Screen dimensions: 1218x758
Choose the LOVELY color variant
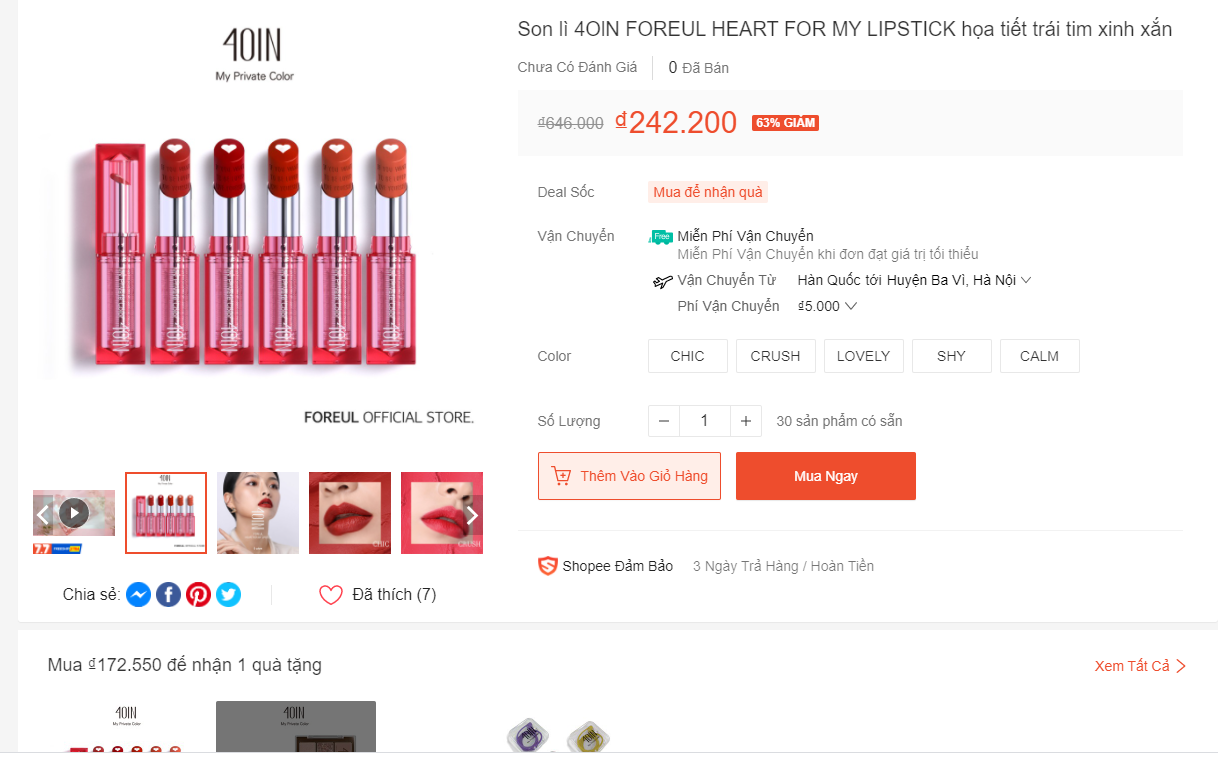[863, 356]
